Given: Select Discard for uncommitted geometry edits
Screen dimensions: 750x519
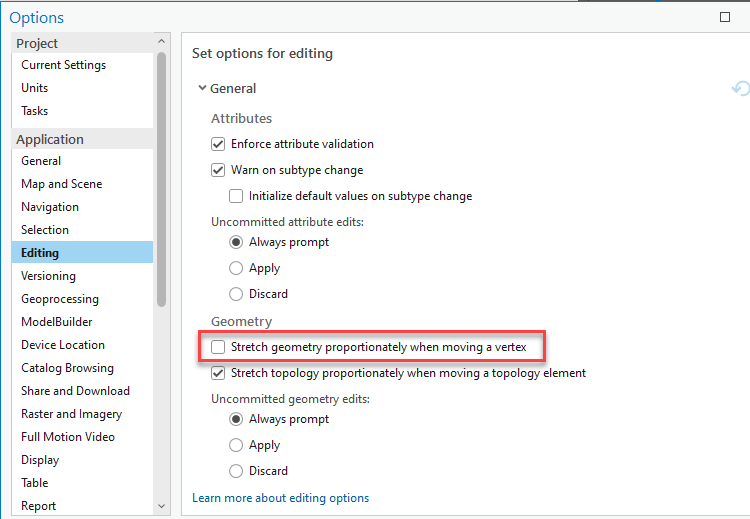Looking at the screenshot, I should tap(236, 471).
